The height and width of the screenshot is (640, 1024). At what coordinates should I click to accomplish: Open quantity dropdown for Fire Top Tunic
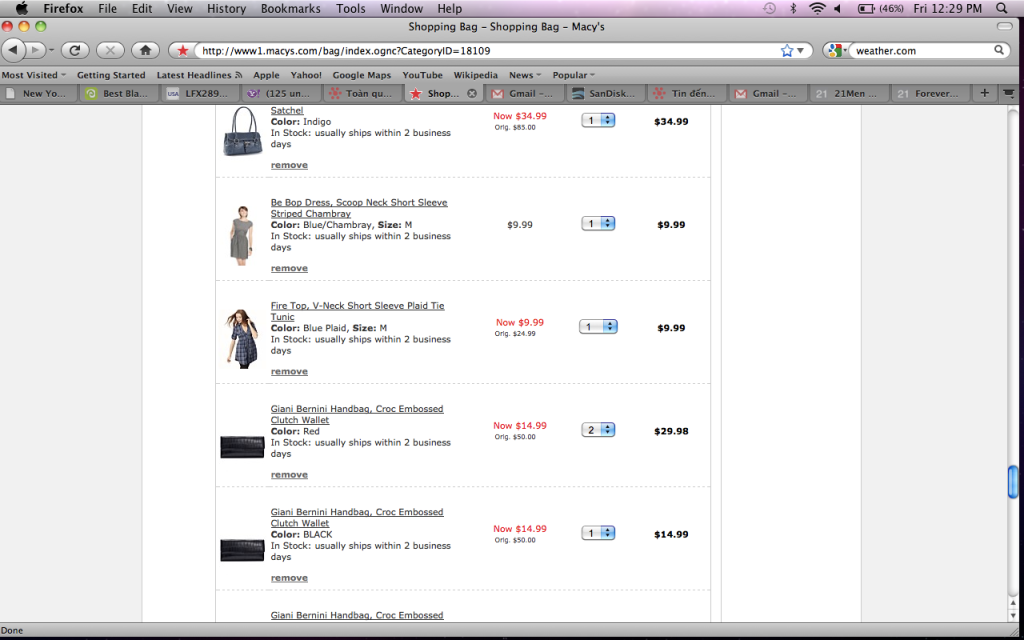[598, 327]
